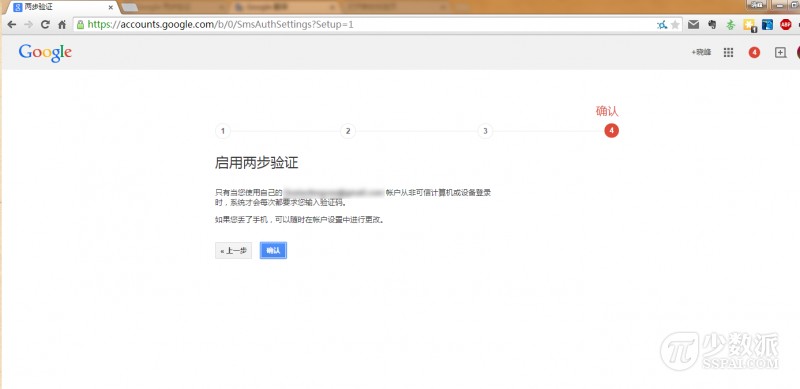Select the 两步验证 browser tab
This screenshot has width=800, height=389.
pyautogui.click(x=61, y=7)
